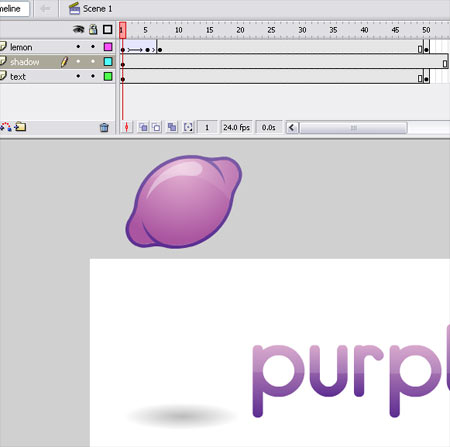Select first keyframe of text layer

click(123, 79)
